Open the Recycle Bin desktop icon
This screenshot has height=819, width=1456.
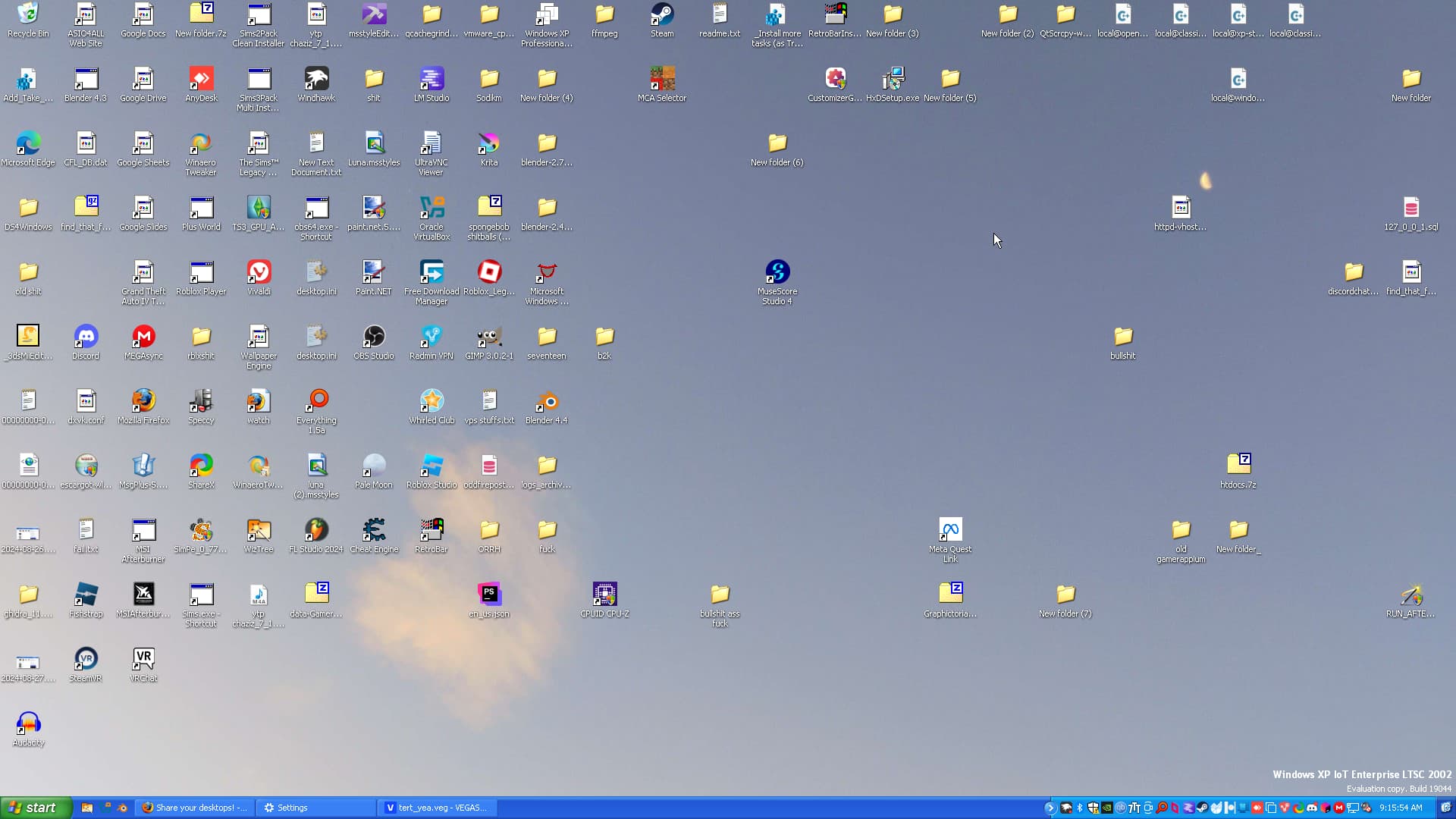pos(28,20)
